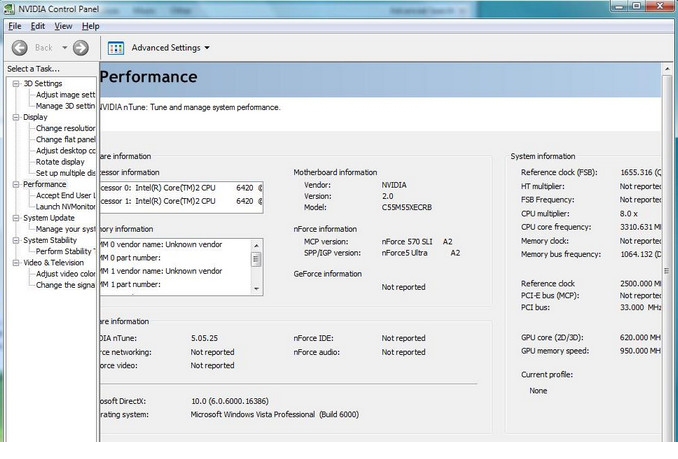
Task: Click memory list scroll up arrow
Action: point(256,245)
